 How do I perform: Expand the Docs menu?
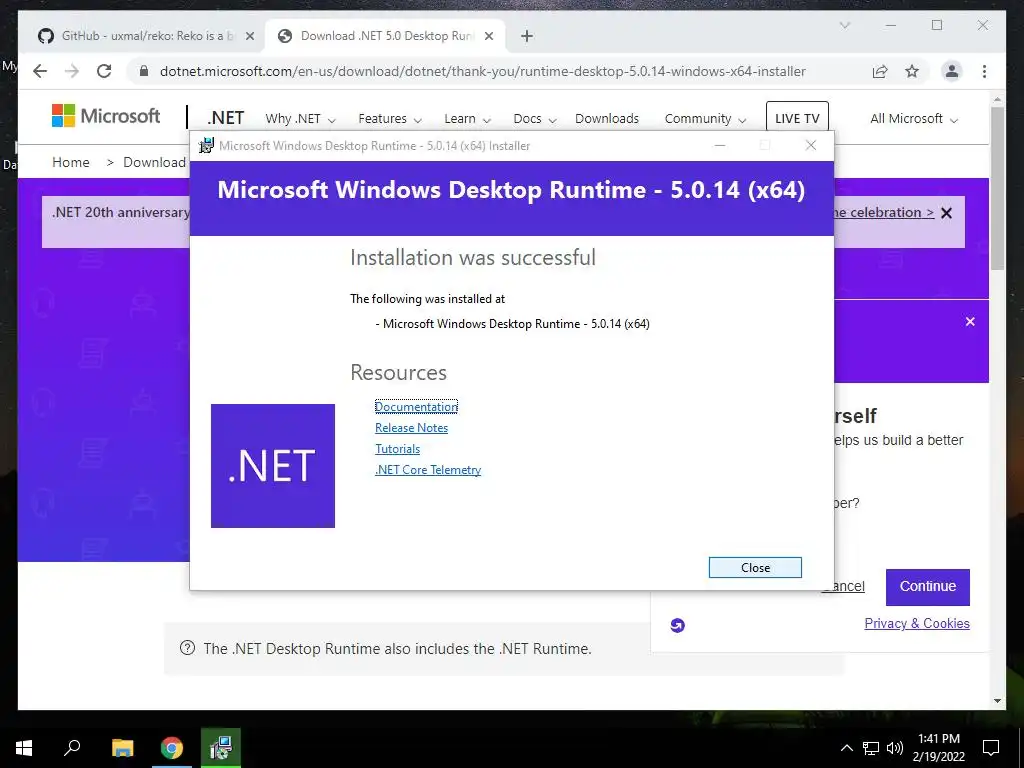[x=534, y=119]
